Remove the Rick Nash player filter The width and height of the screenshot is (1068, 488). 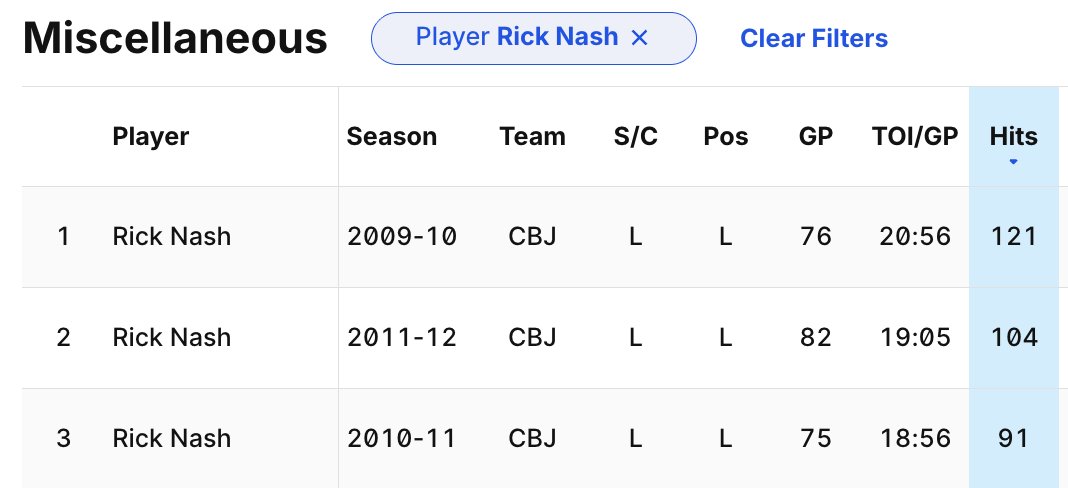point(639,38)
